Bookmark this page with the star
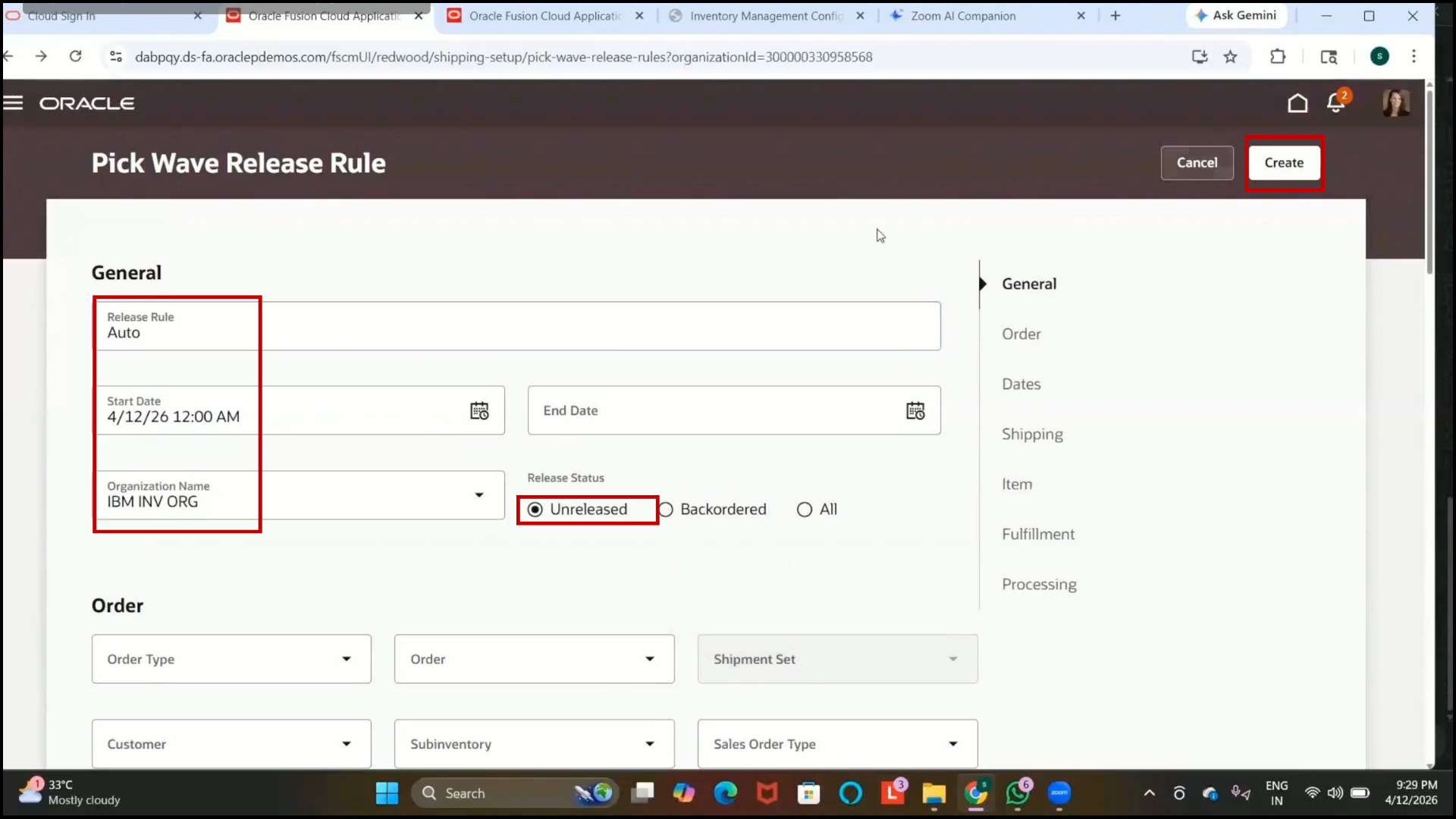The image size is (1456, 819). tap(1230, 57)
